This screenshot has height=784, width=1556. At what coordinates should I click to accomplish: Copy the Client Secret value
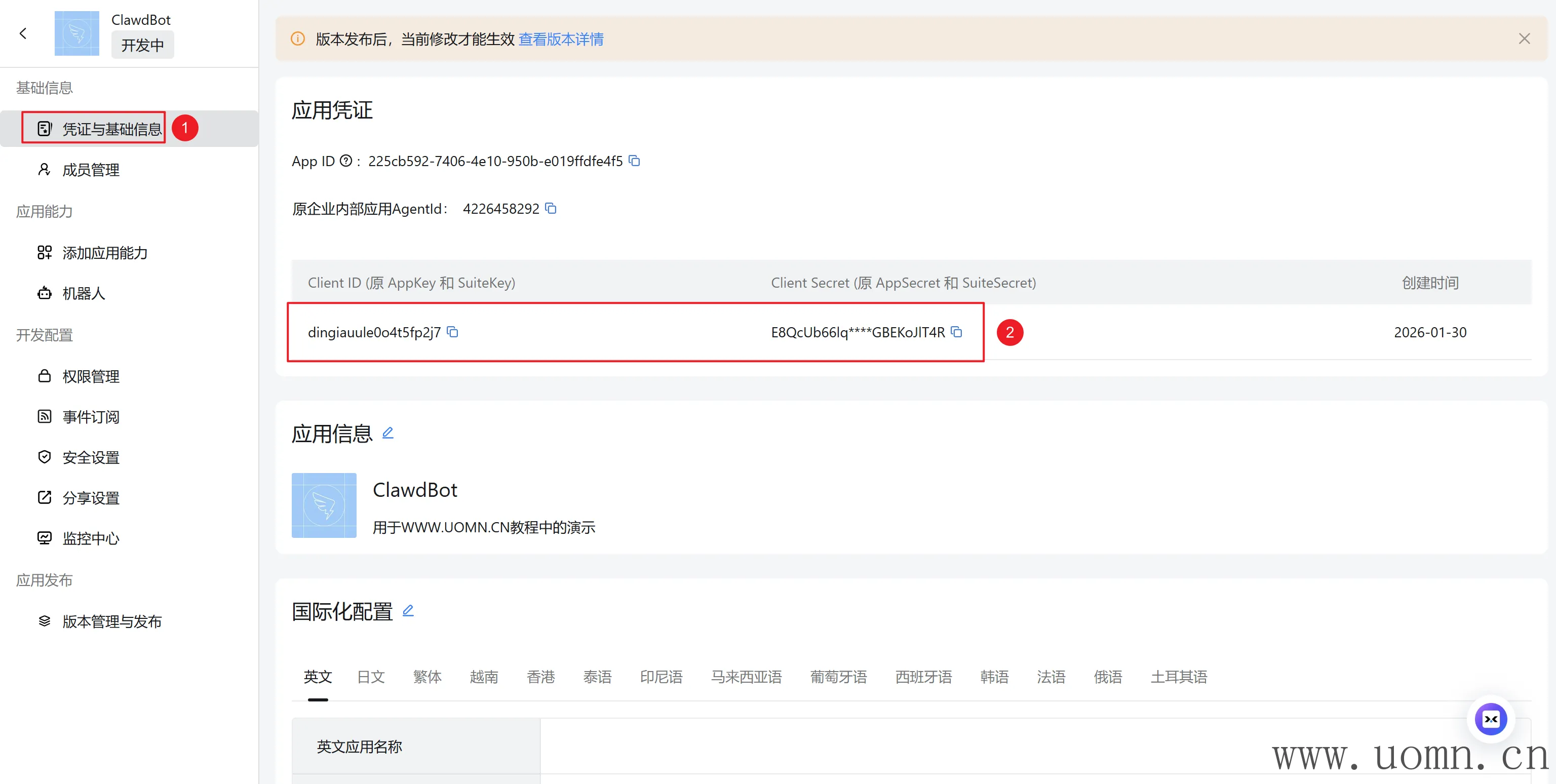pos(956,332)
